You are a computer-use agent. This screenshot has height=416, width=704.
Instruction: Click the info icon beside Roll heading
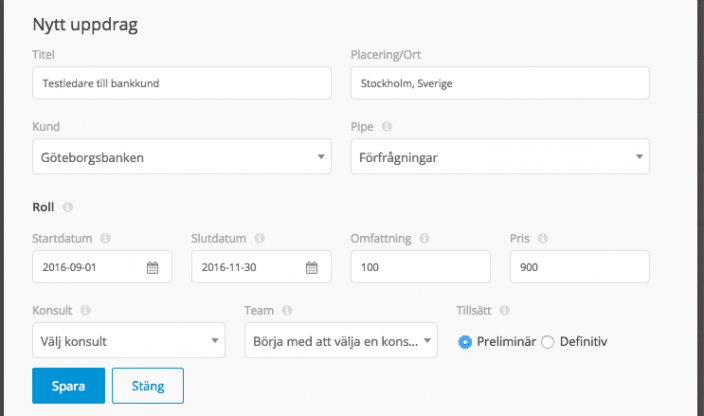point(68,207)
